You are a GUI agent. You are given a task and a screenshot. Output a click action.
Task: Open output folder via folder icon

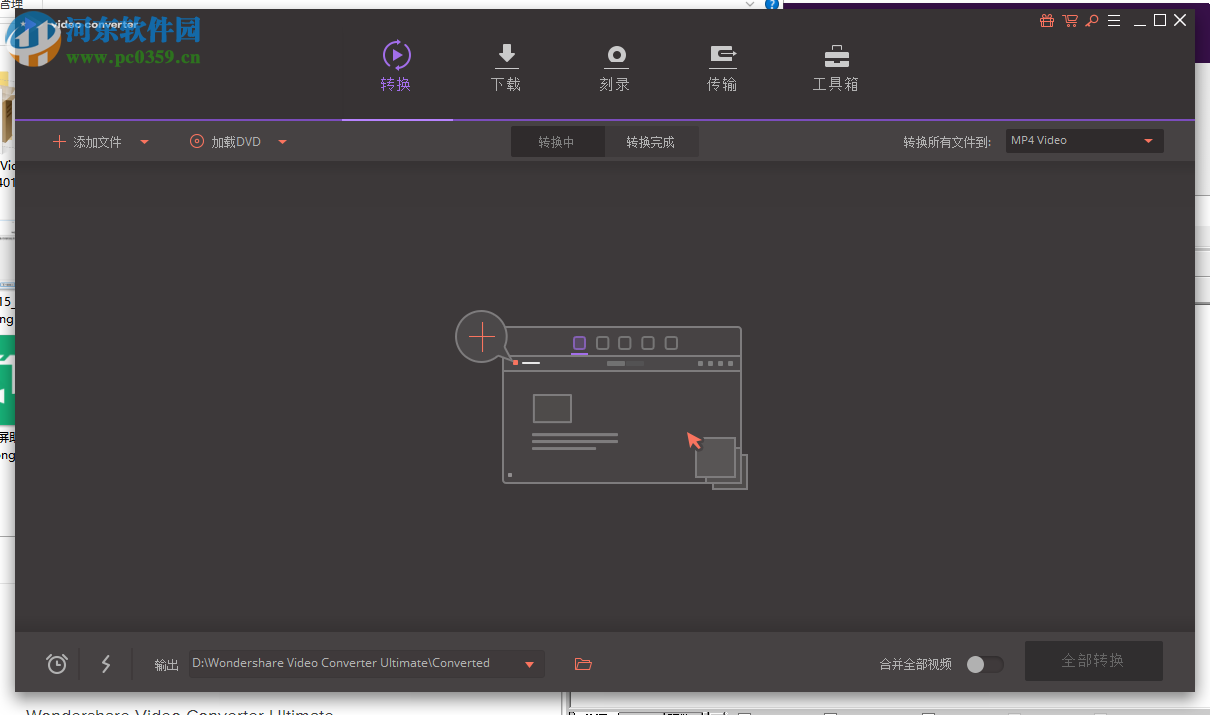tap(583, 663)
